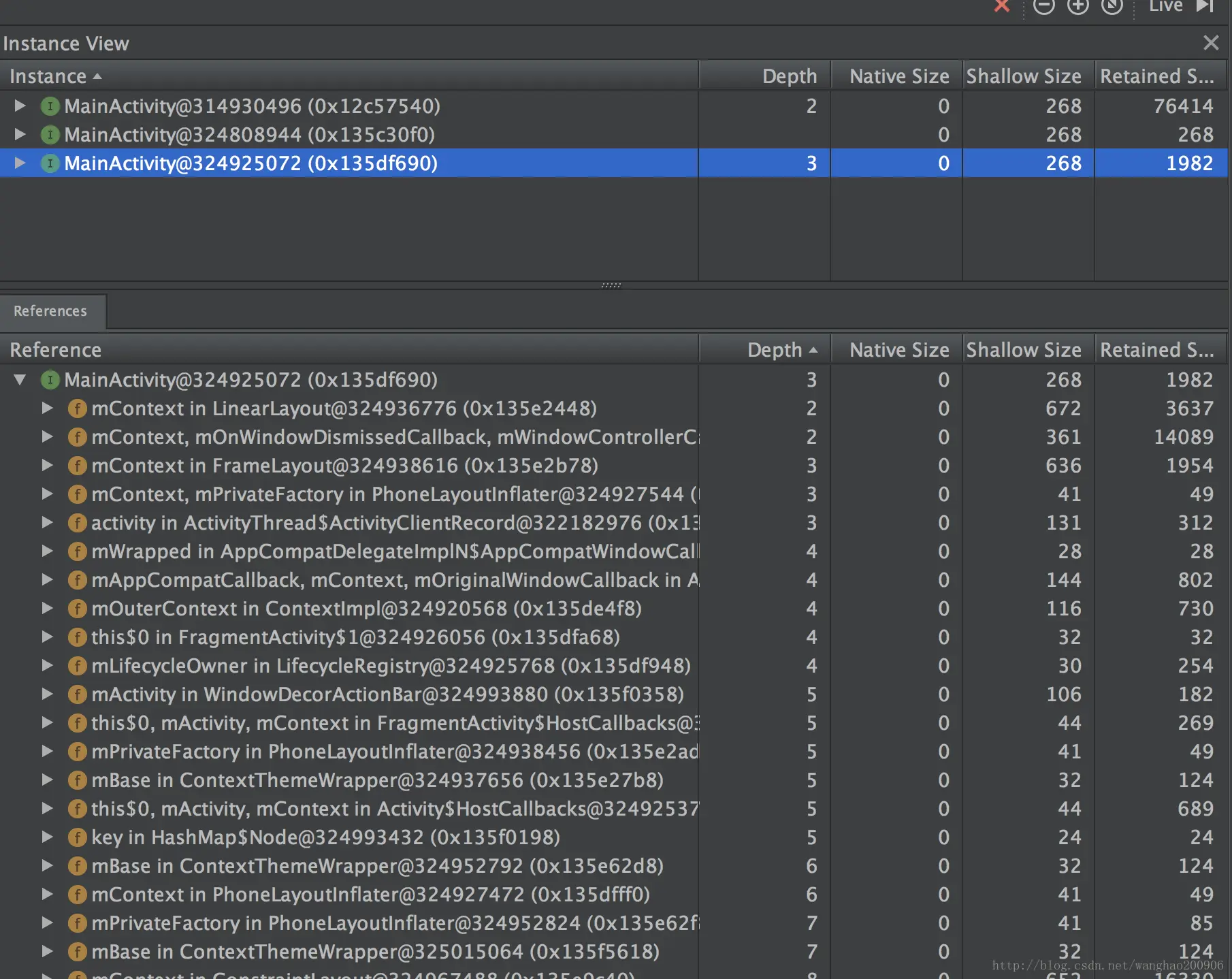Image resolution: width=1232 pixels, height=979 pixels.
Task: Click field icon of Activity$HostCallbacks row
Action: (78, 809)
